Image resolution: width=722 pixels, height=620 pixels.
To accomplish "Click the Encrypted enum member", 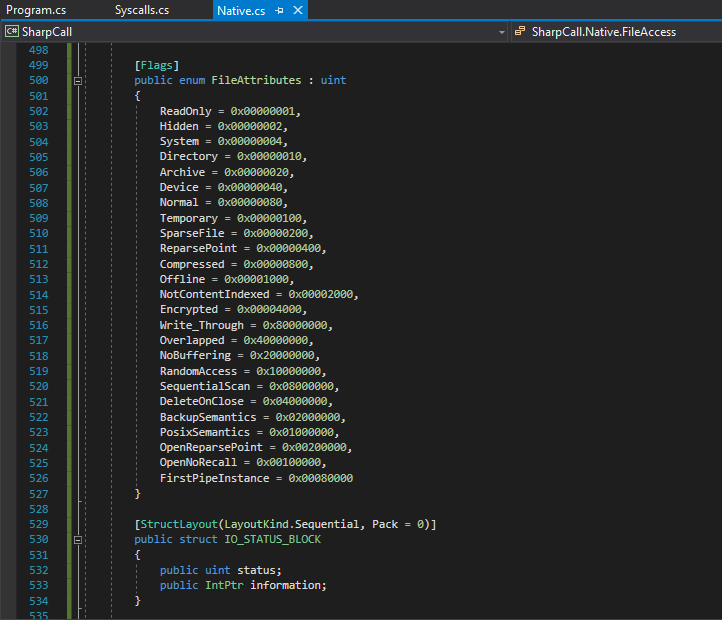I will pos(189,310).
